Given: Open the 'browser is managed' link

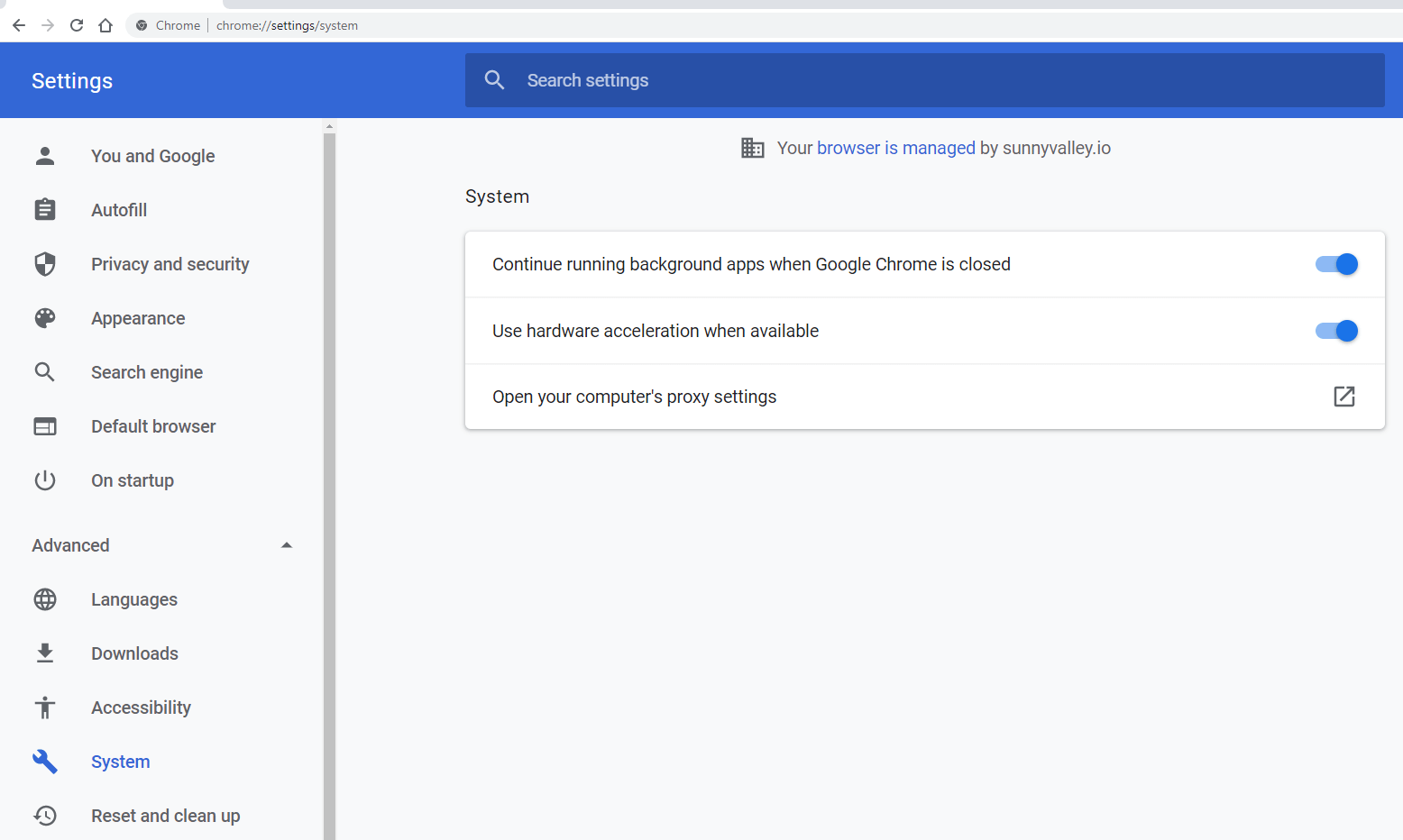Looking at the screenshot, I should (x=895, y=148).
